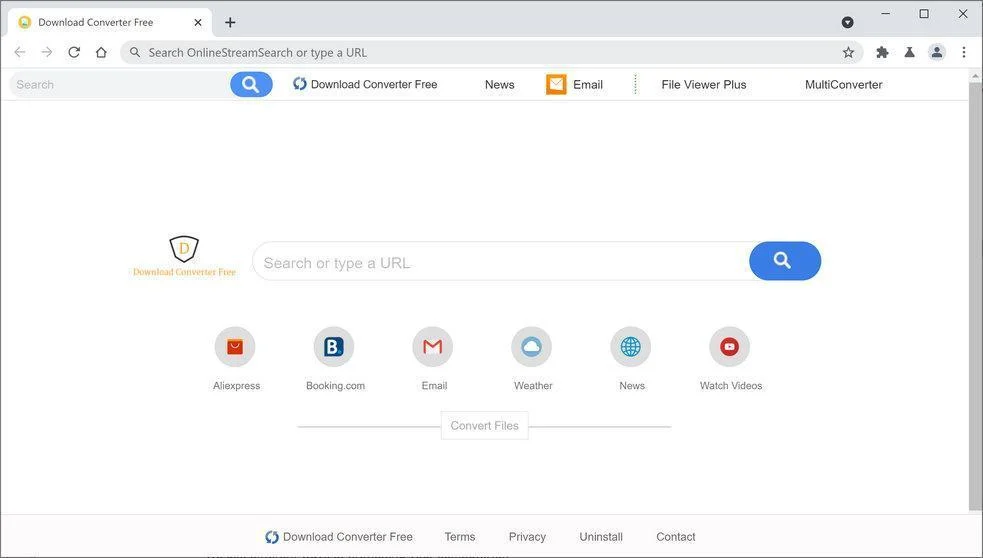Open footer Download Converter Free link
Image resolution: width=983 pixels, height=558 pixels.
pos(339,537)
